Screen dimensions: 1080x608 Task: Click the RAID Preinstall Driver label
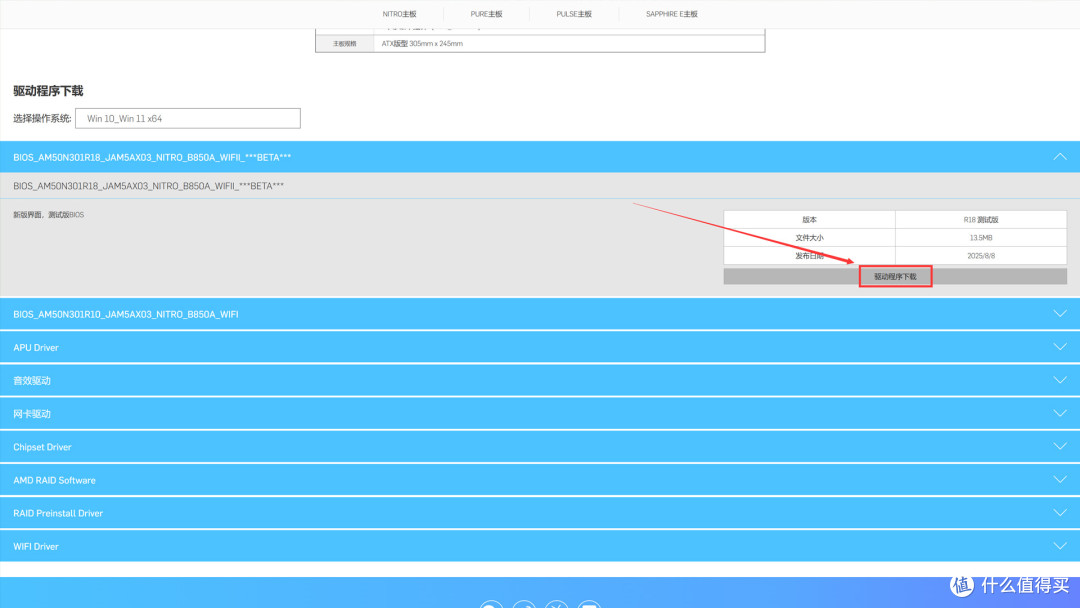[x=58, y=513]
